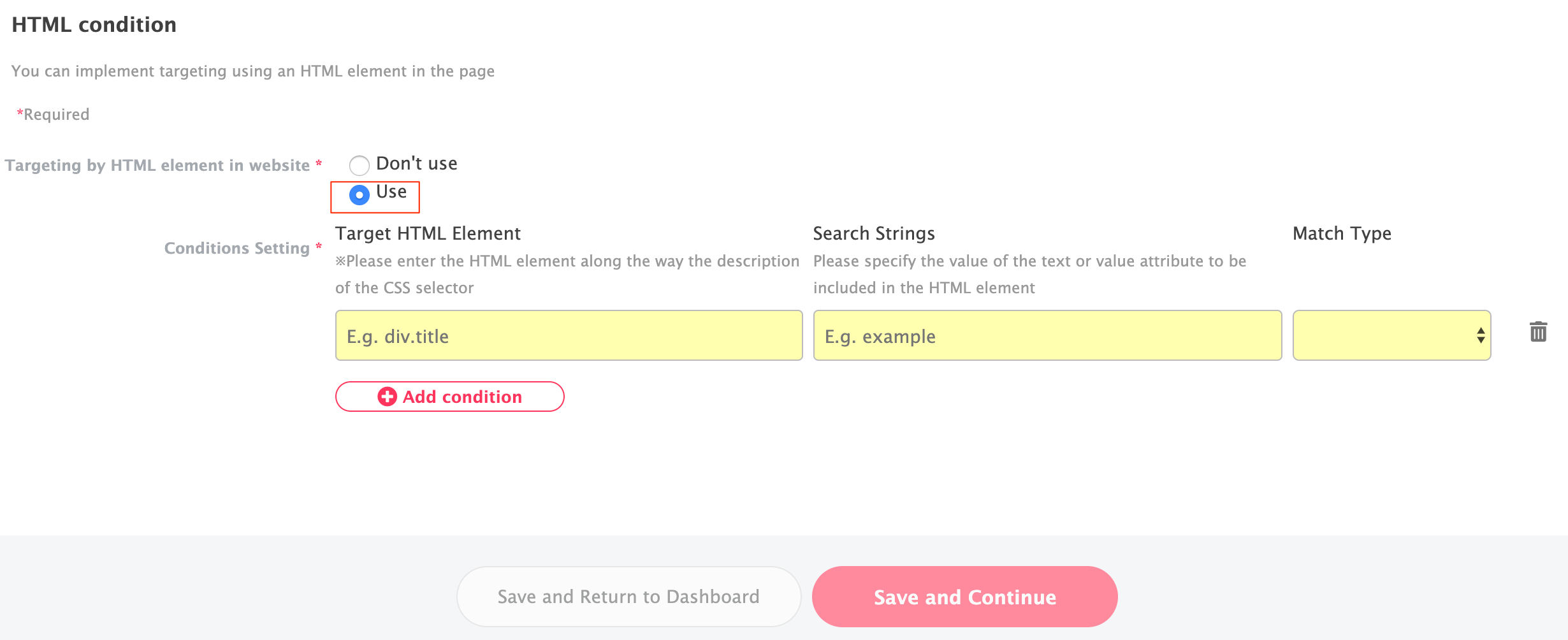
Task: Delete the condition row with trash icon
Action: click(x=1538, y=332)
